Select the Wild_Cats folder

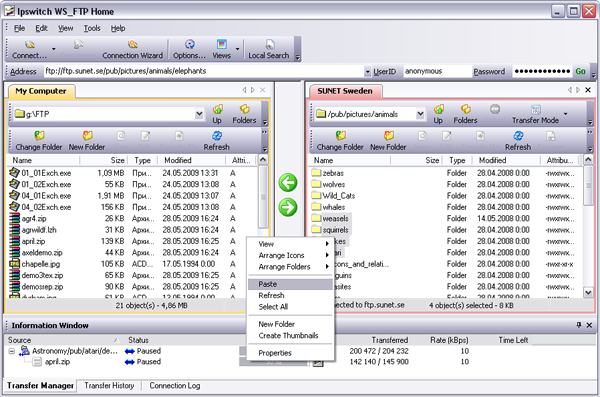(x=333, y=196)
